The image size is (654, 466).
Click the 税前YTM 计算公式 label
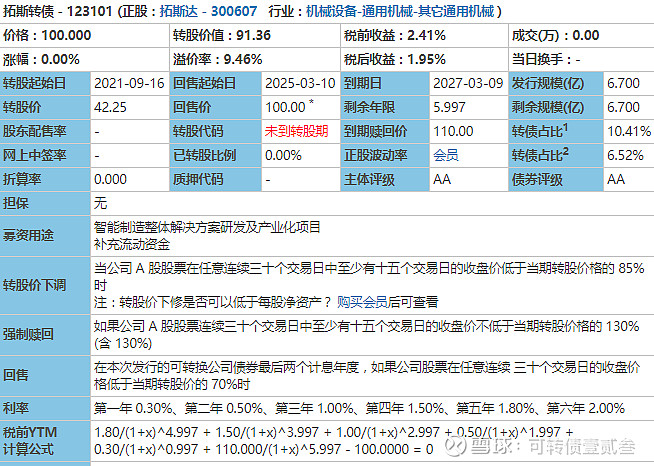click(30, 441)
